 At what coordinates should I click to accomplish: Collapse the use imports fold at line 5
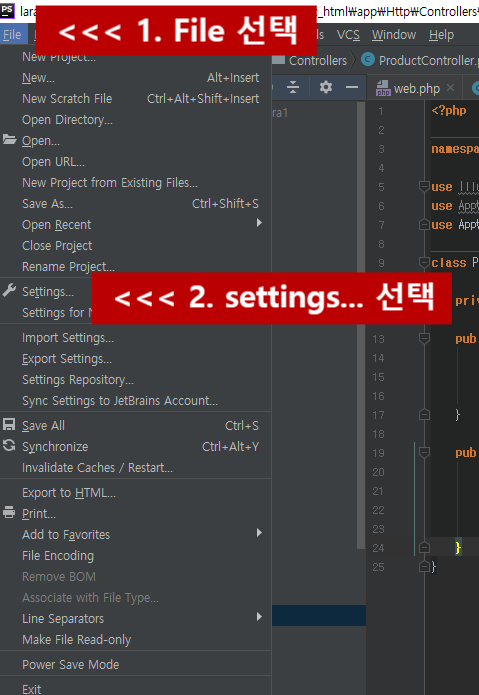(424, 187)
